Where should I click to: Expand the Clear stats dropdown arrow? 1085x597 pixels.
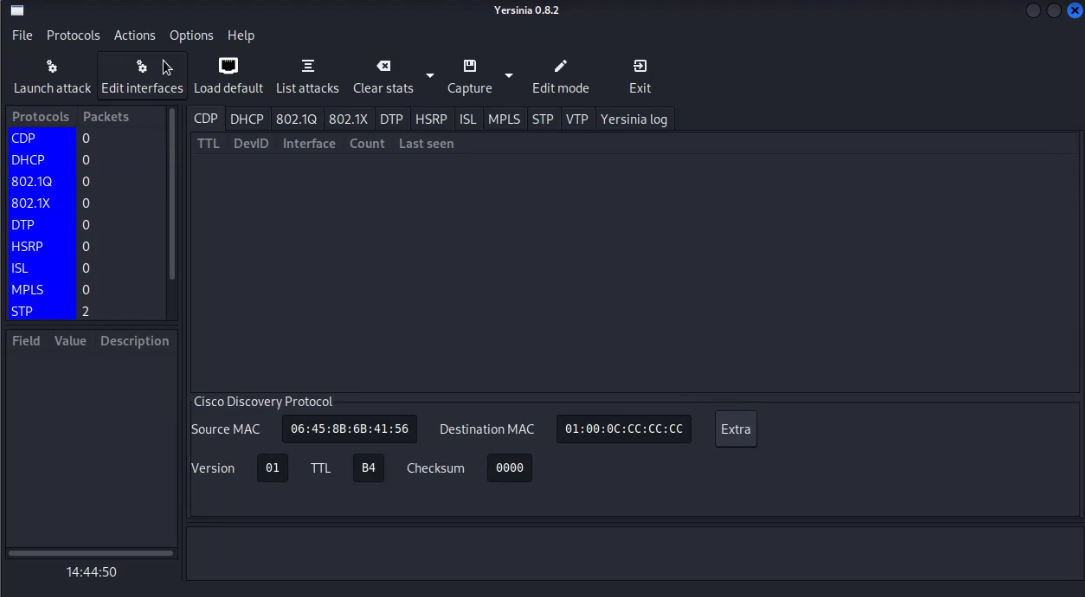(x=430, y=75)
